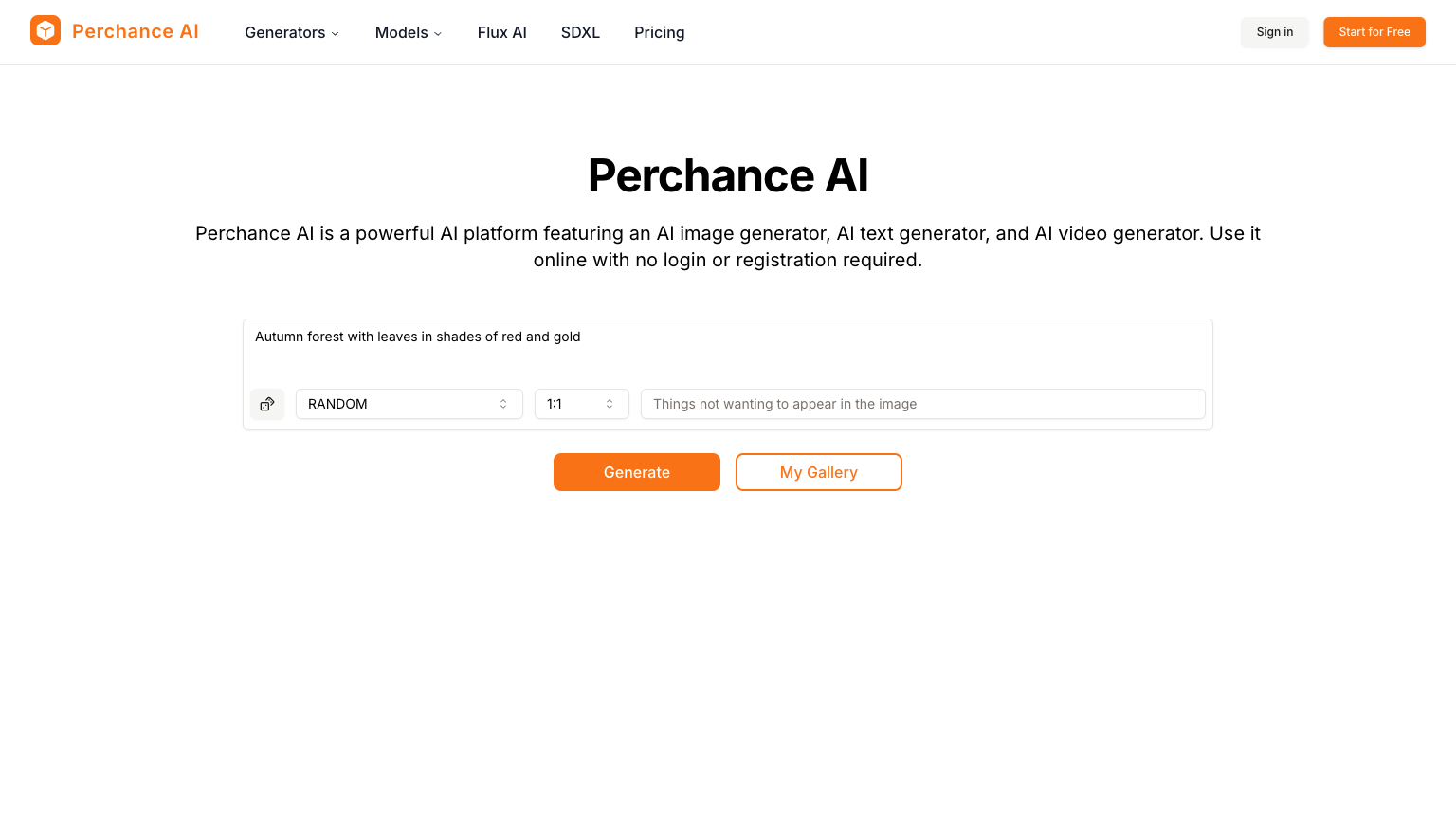1456x819 pixels.
Task: Click the Perchance AI cube logo icon
Action: [45, 29]
